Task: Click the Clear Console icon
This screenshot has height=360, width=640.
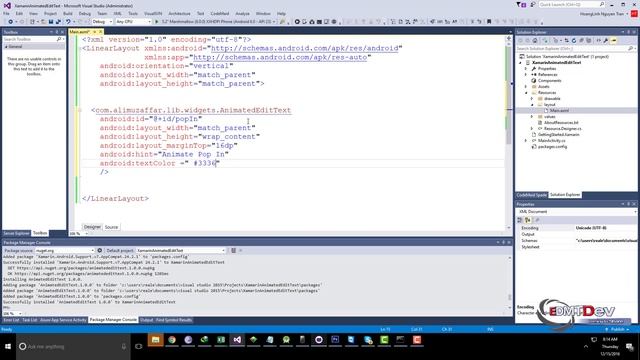Action: (233, 251)
